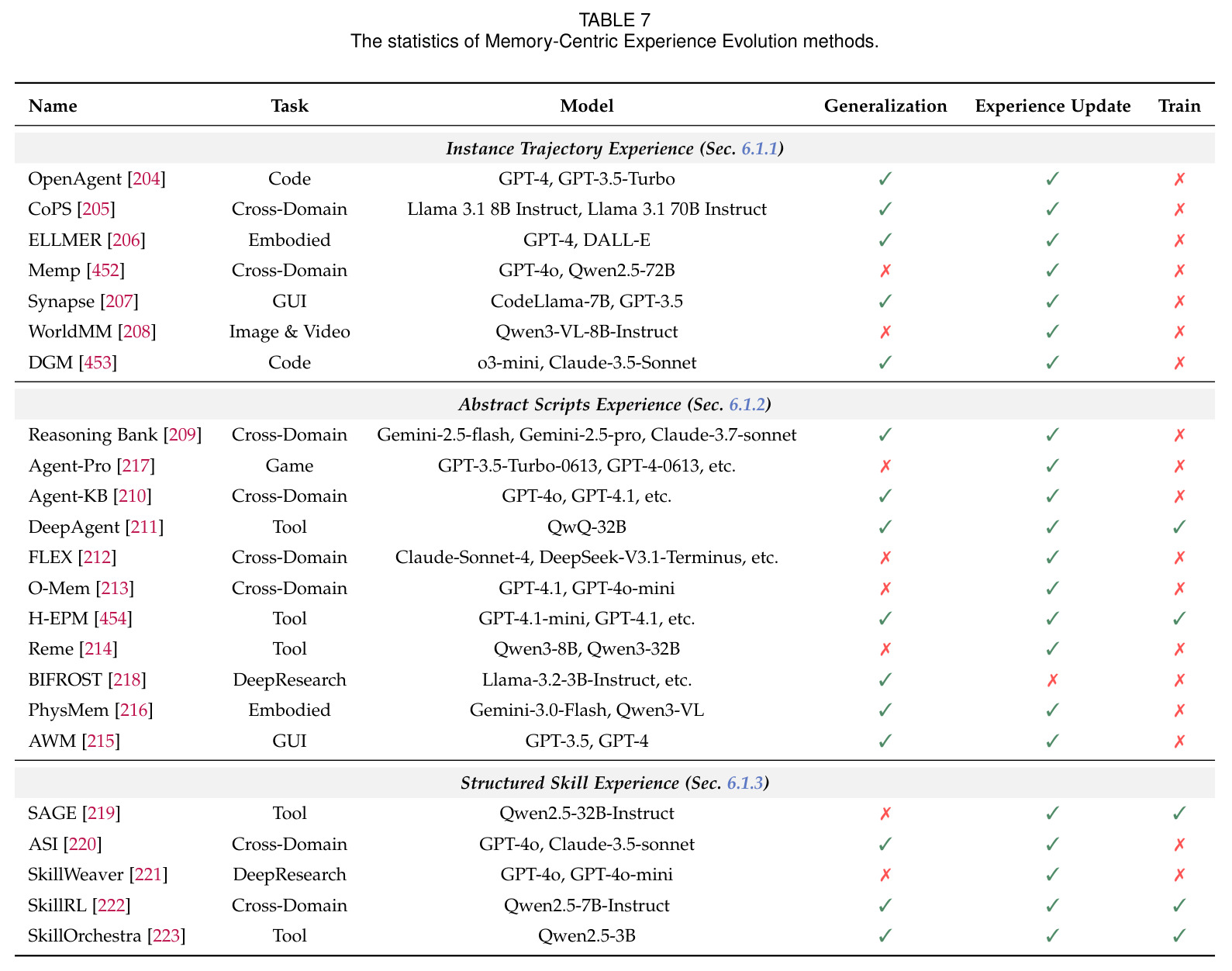Screen dimensions: 1232x971
Task: Click the model cell 'Qwen2.5-3B'
Action: pyautogui.click(x=587, y=936)
